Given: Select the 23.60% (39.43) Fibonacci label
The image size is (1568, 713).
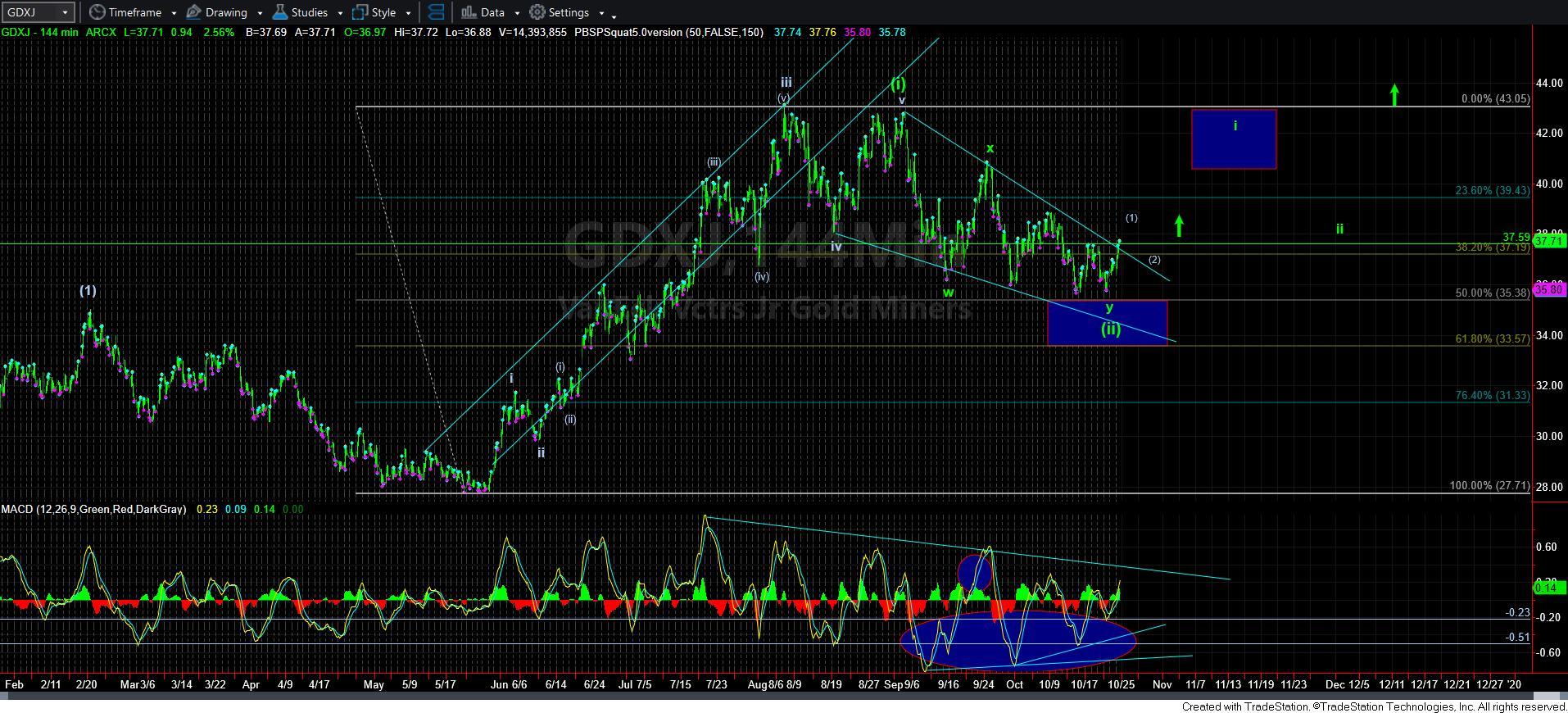Looking at the screenshot, I should click(1492, 190).
